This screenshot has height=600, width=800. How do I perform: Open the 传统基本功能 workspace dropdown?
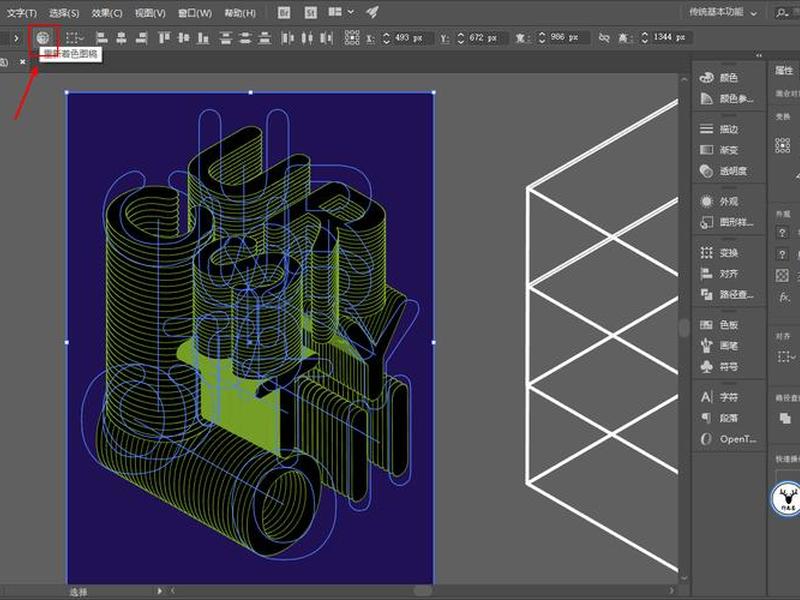point(722,12)
